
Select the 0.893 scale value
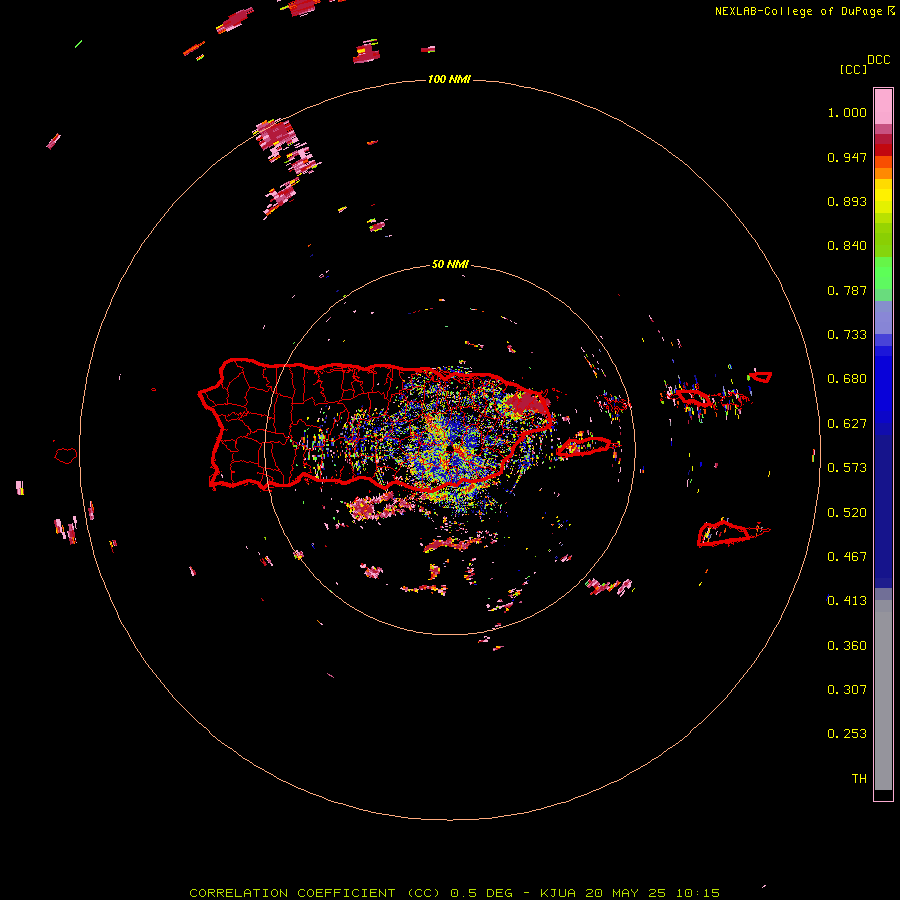click(x=847, y=201)
